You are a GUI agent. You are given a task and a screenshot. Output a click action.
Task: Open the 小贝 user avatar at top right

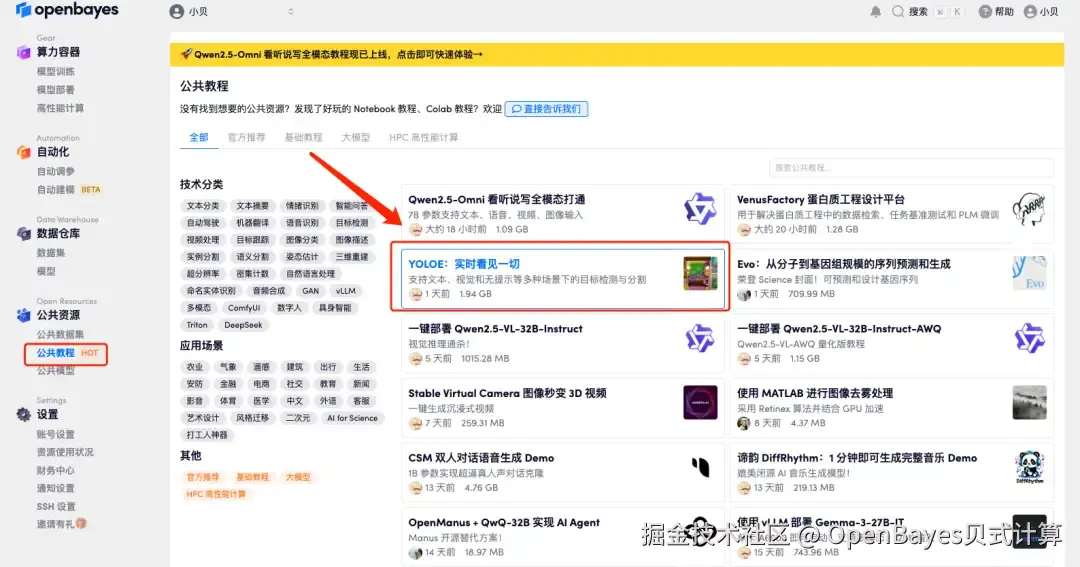[x=1030, y=12]
